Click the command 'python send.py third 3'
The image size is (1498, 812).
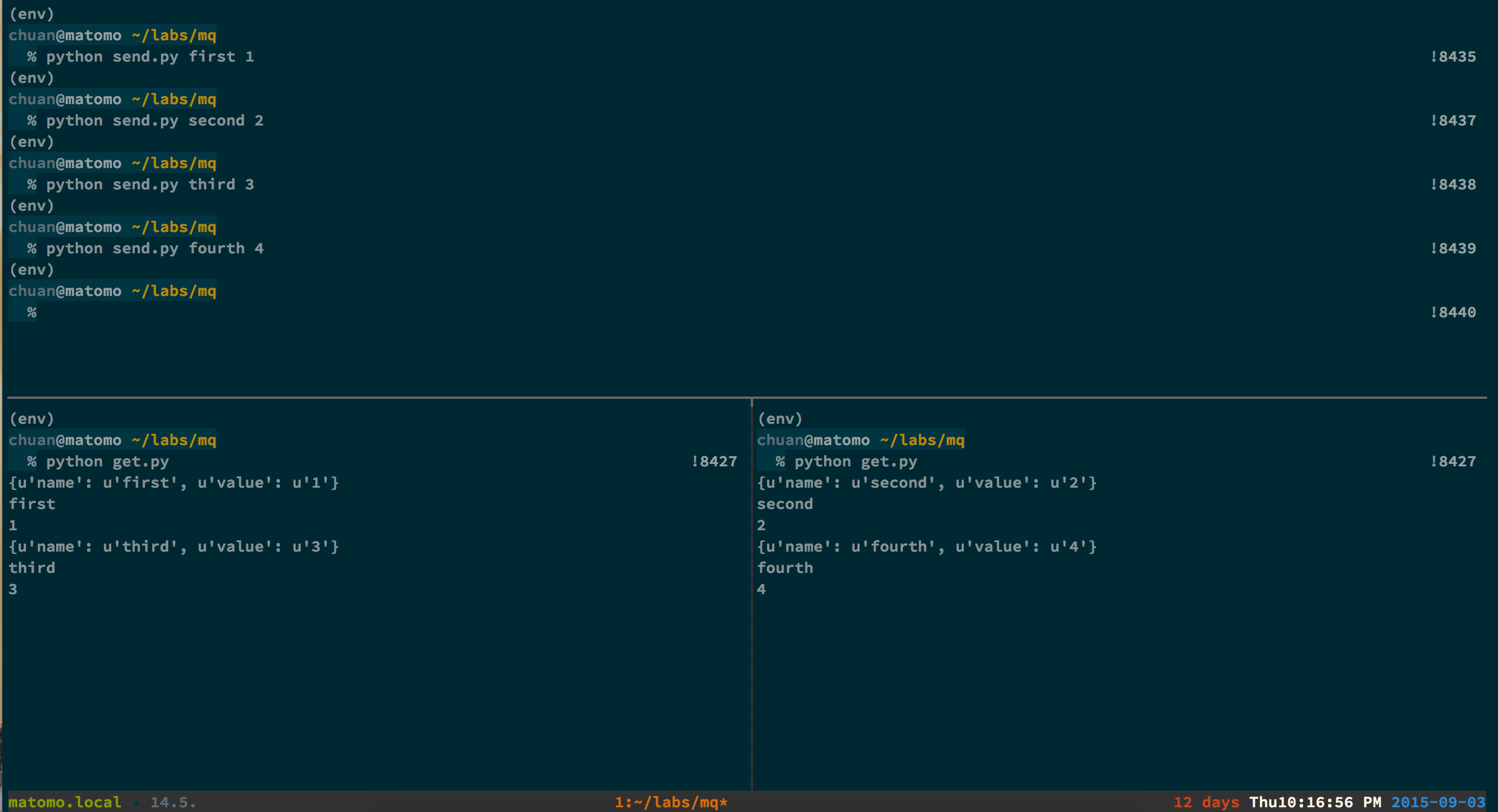[150, 185]
